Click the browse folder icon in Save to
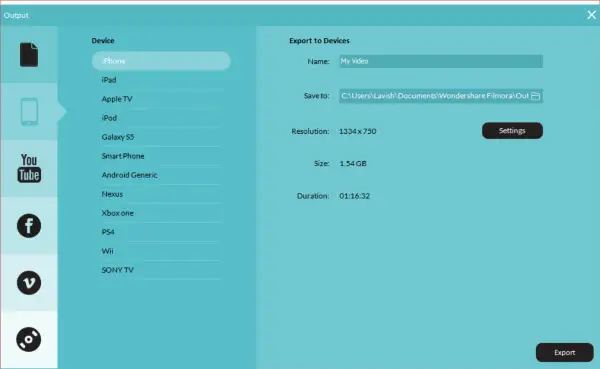600x369 pixels. click(x=536, y=96)
